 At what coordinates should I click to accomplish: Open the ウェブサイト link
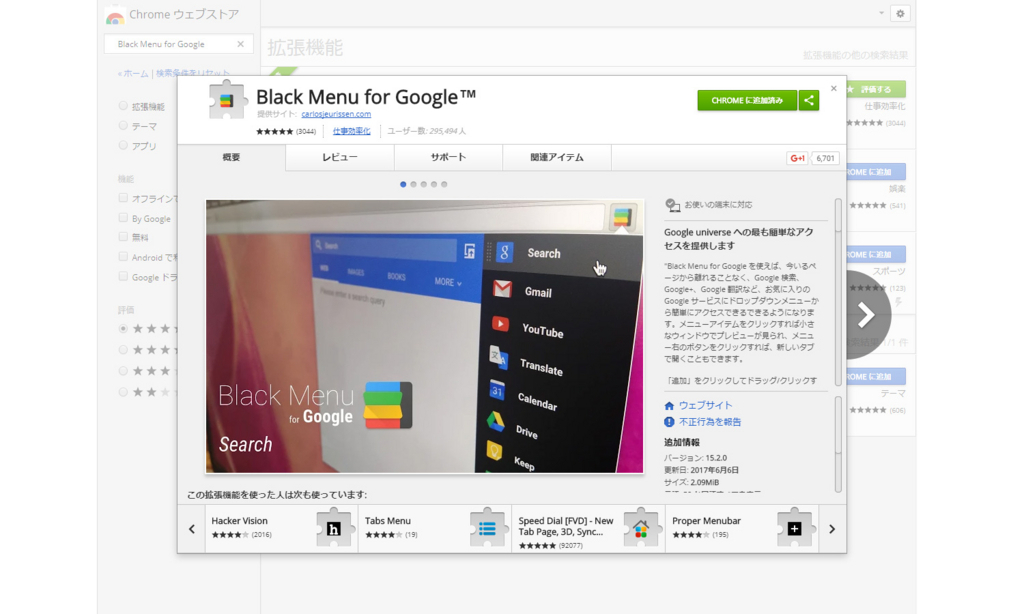coord(705,406)
